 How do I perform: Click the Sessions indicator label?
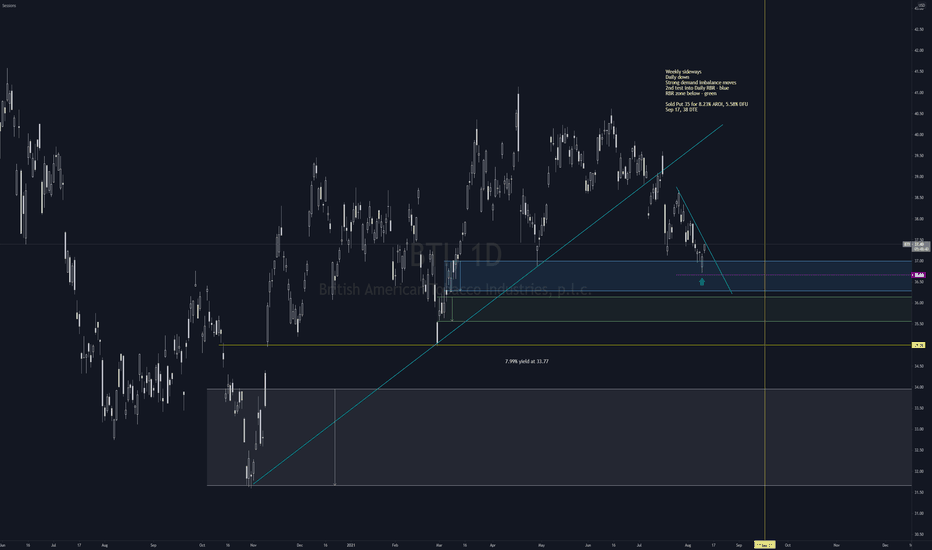9,5
